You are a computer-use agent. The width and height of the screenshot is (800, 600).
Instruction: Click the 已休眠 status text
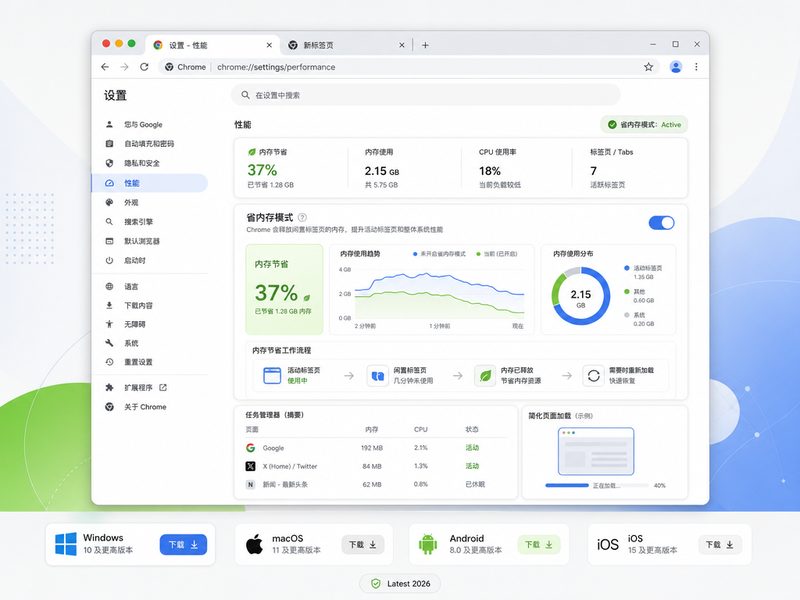(x=475, y=484)
